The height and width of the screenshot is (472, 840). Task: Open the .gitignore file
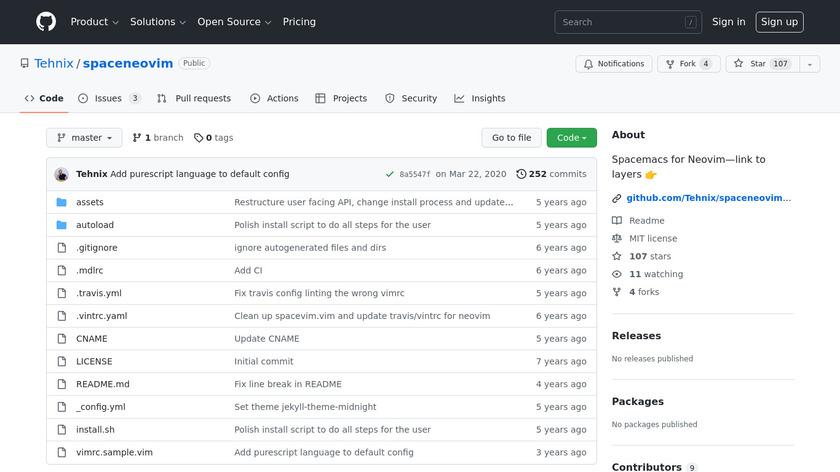[96, 248]
